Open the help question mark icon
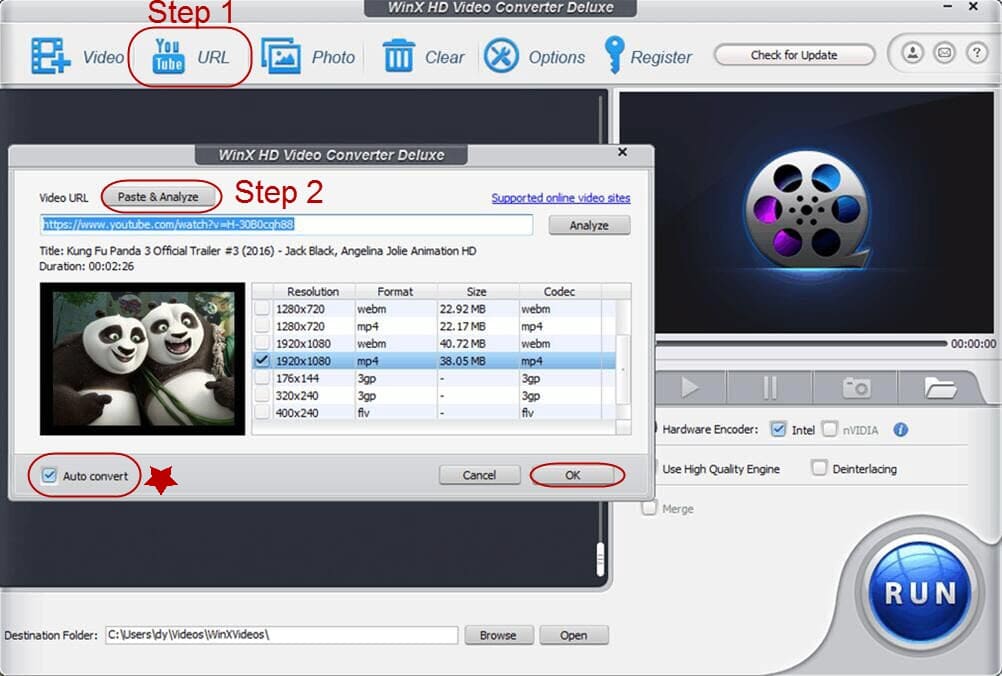Viewport: 1002px width, 676px height. pos(976,53)
